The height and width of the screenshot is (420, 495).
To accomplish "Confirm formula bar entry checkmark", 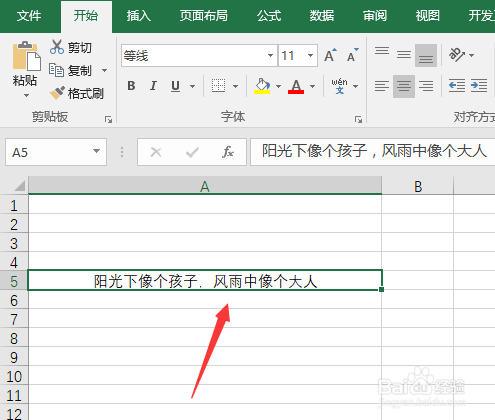I will tap(192, 152).
